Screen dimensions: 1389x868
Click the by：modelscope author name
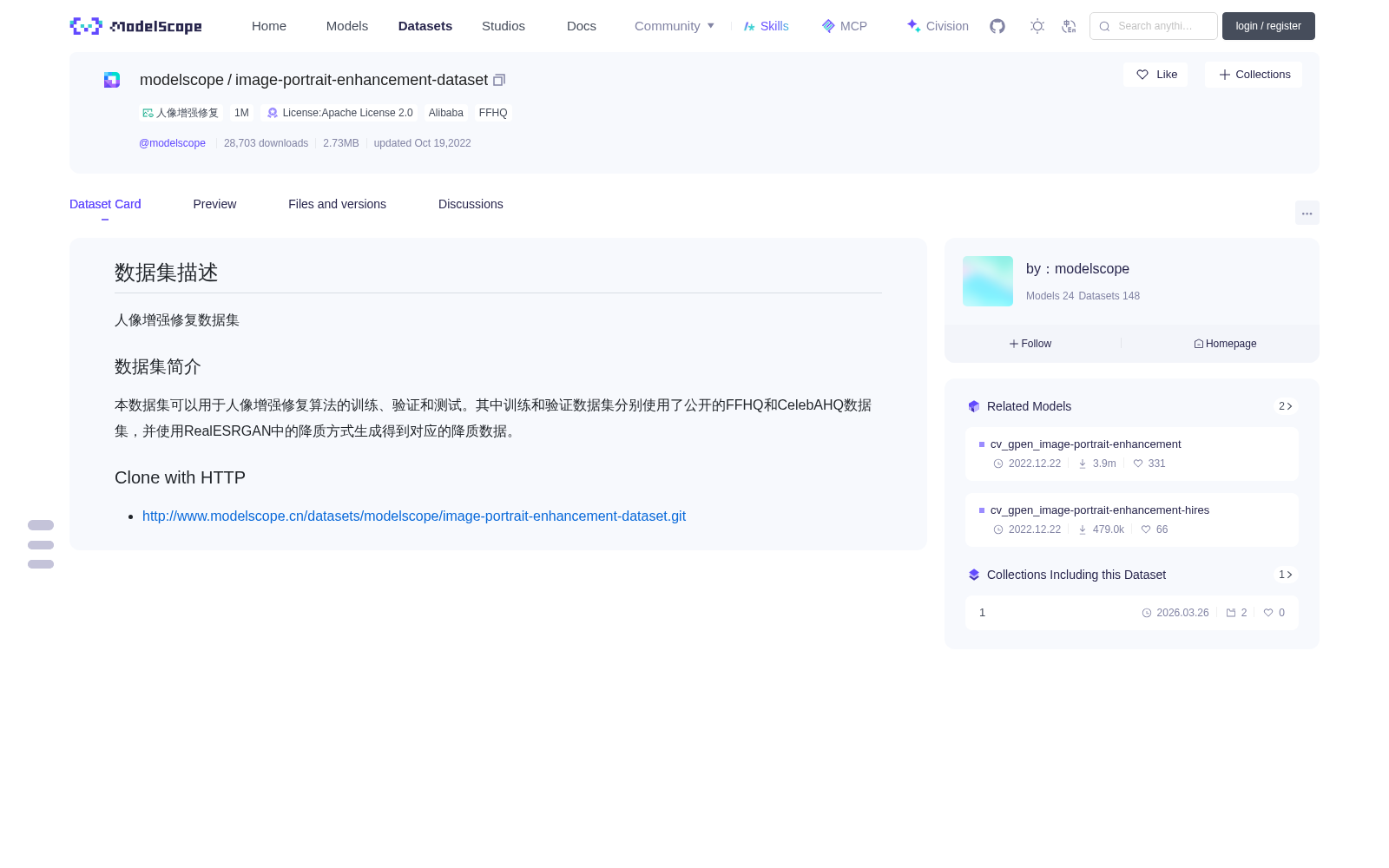[1077, 269]
